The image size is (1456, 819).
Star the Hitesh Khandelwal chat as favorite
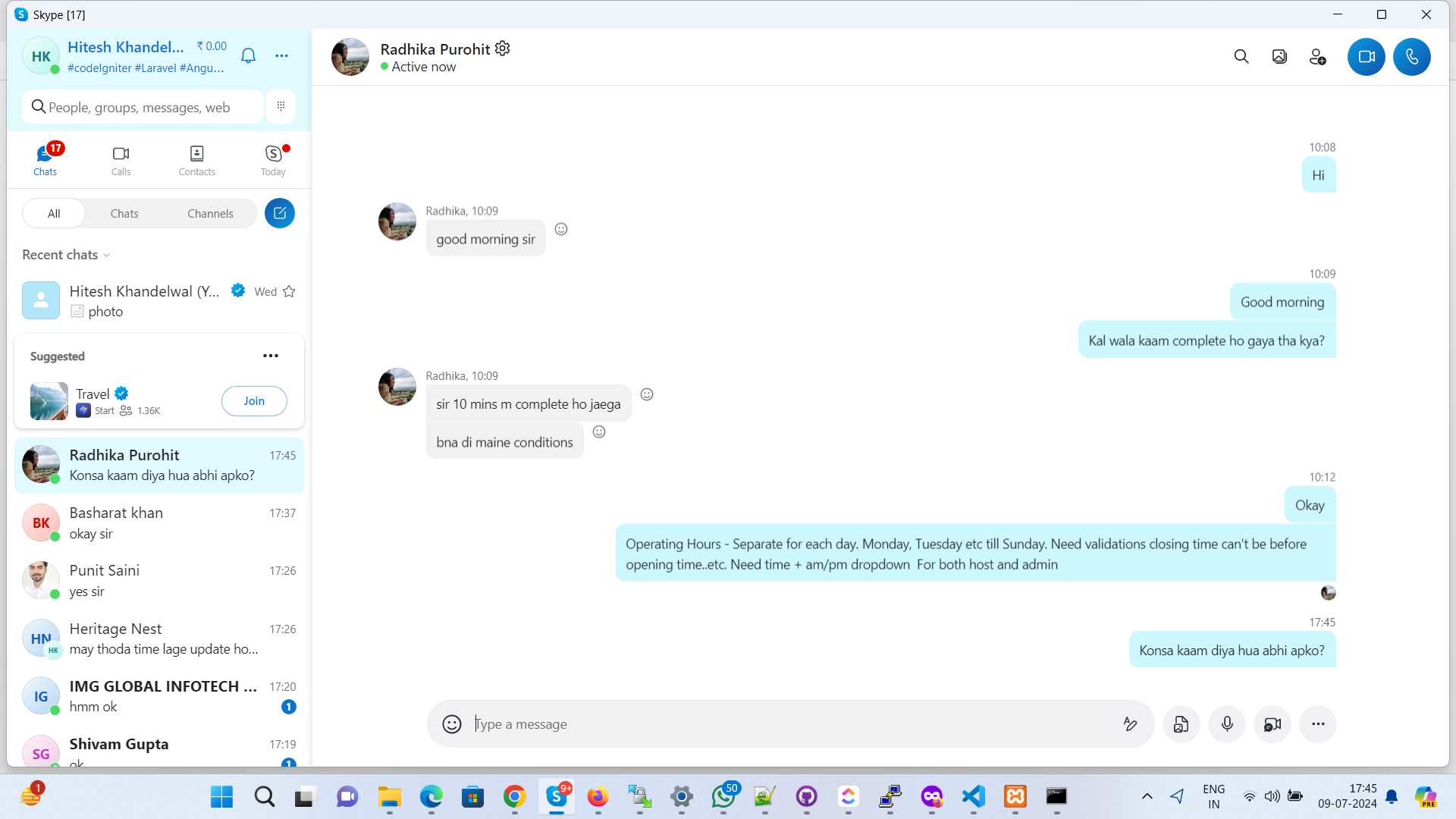(x=289, y=291)
